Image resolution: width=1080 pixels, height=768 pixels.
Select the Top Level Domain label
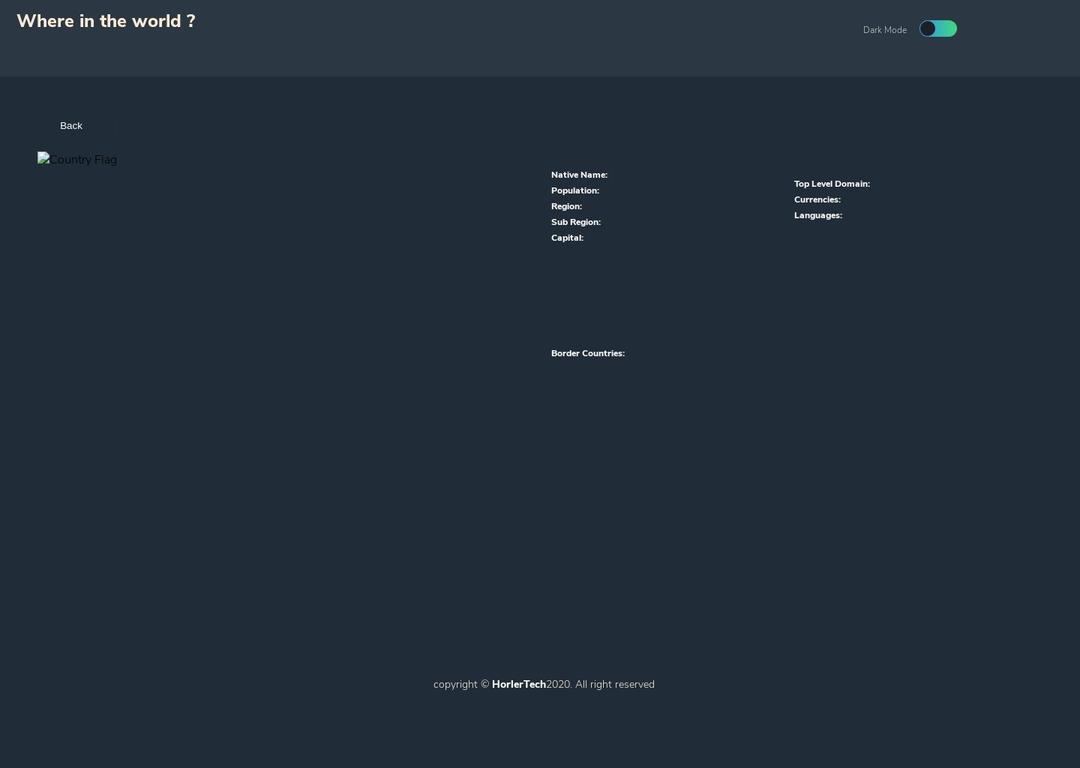(x=830, y=183)
